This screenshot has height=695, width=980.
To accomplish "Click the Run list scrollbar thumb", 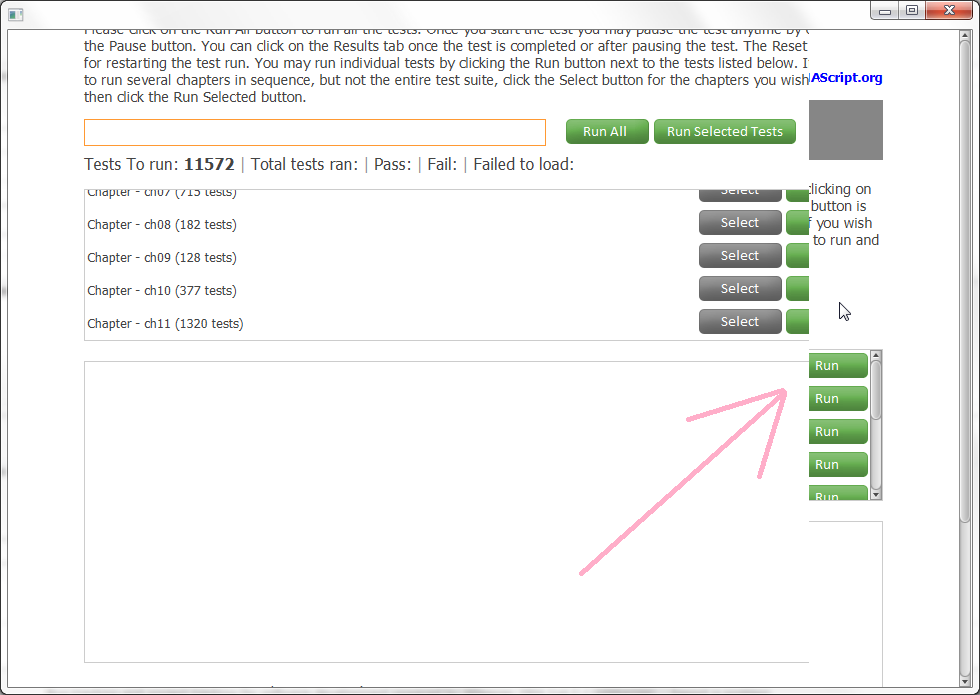I will (876, 390).
